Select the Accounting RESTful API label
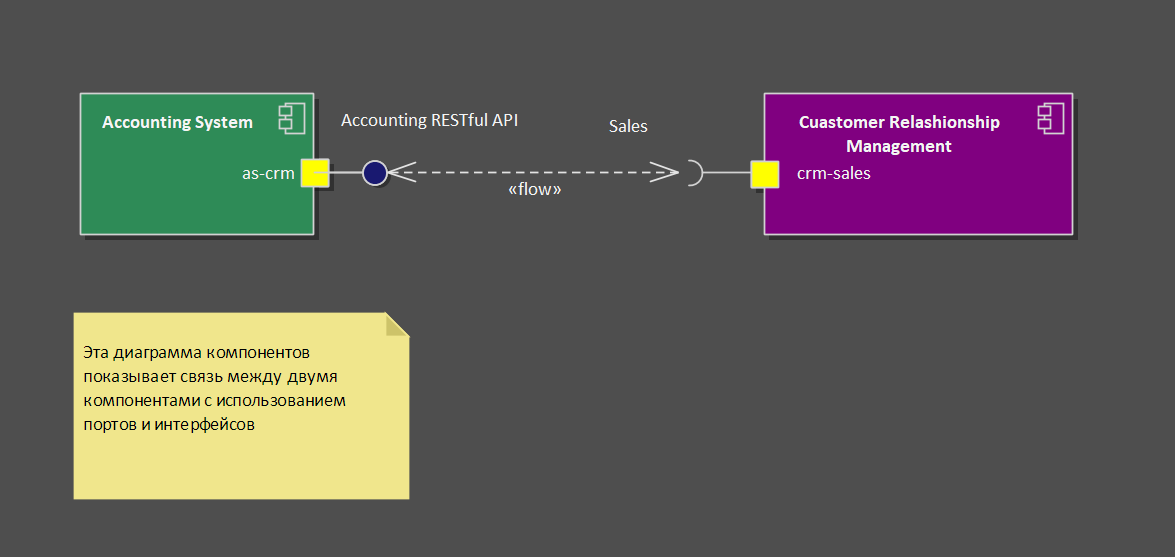 [x=429, y=120]
